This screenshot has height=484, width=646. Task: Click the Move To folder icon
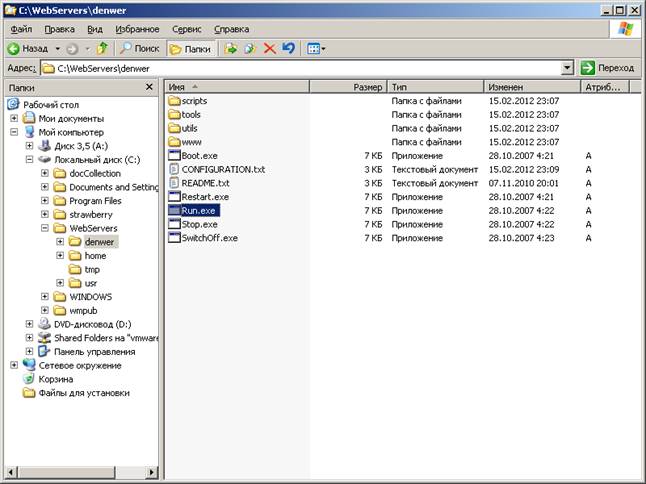point(231,49)
